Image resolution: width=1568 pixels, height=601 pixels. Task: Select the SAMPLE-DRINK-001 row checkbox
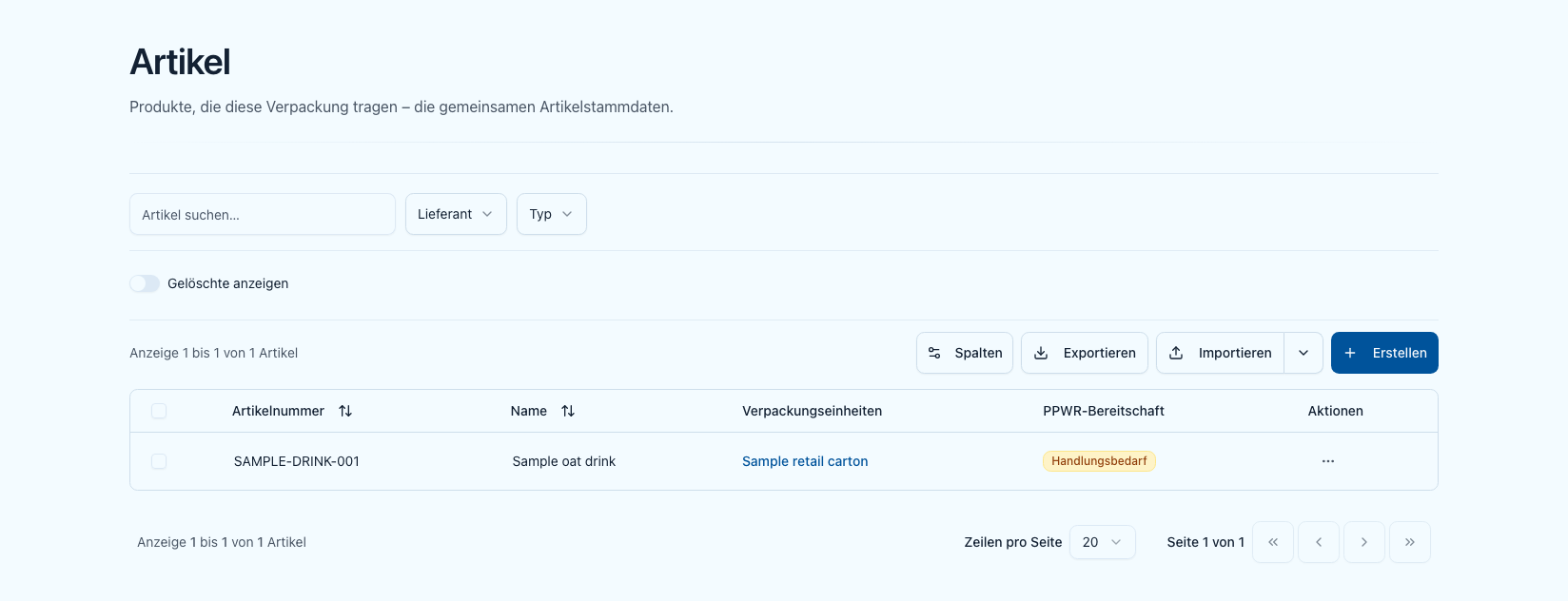tap(159, 461)
